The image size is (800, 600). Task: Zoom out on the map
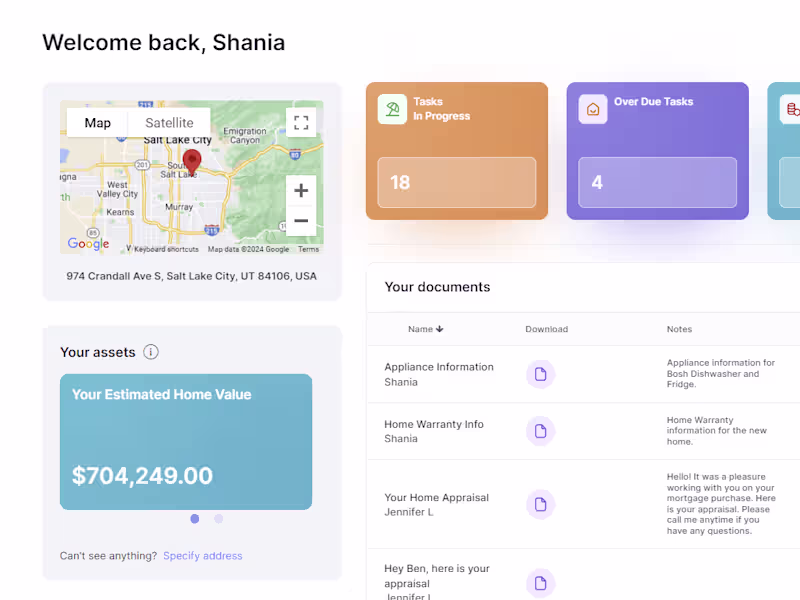301,221
